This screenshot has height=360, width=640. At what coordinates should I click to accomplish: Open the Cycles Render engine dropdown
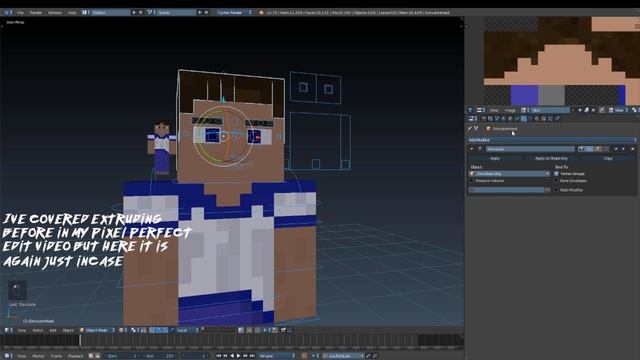click(x=235, y=13)
